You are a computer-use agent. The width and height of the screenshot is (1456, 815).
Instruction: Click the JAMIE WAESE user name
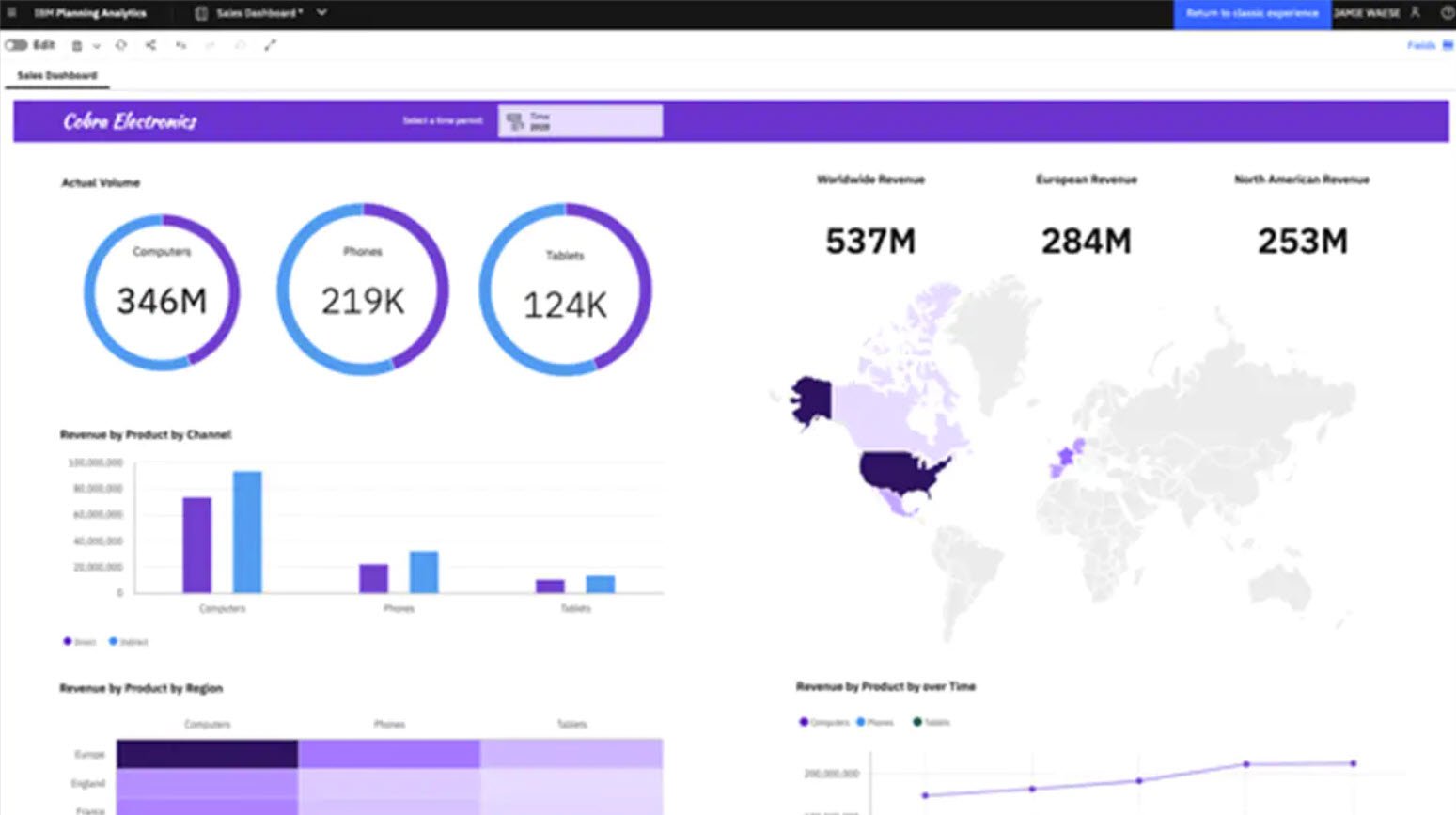click(1368, 13)
